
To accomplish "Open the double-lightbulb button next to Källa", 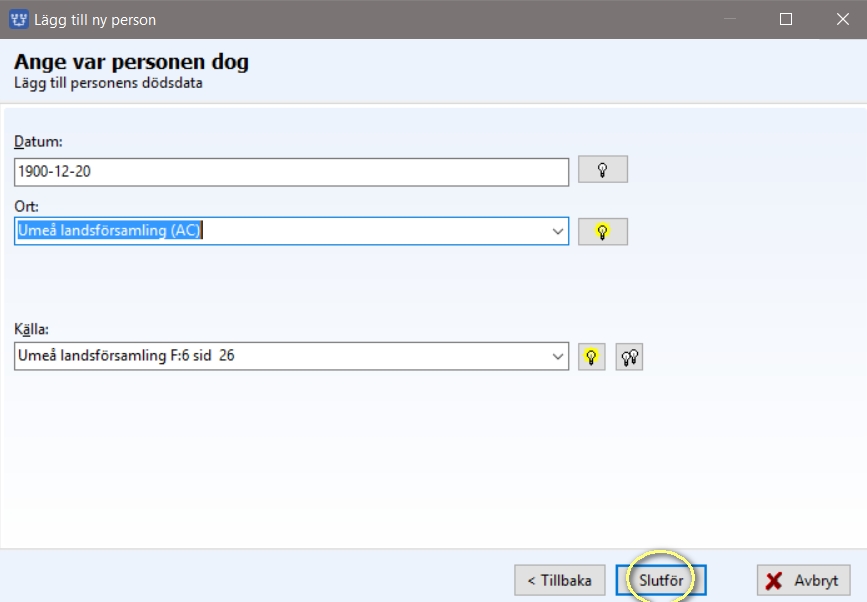I will pos(629,357).
